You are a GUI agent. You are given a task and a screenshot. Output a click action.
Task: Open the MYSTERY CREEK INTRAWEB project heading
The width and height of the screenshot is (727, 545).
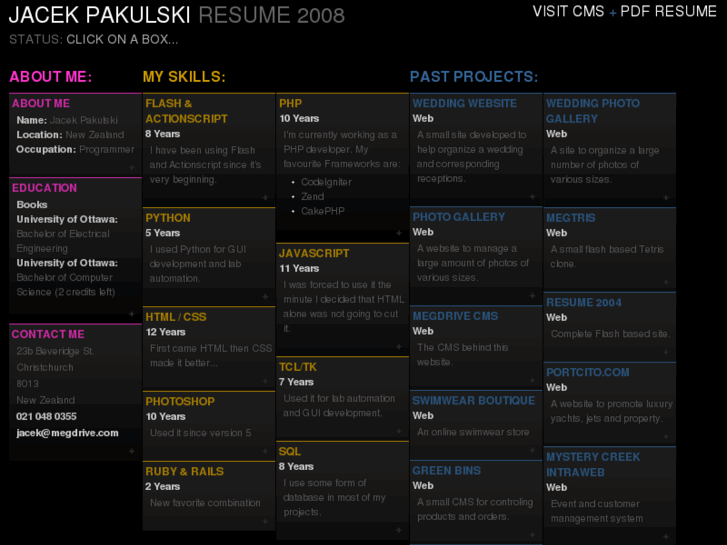click(593, 464)
